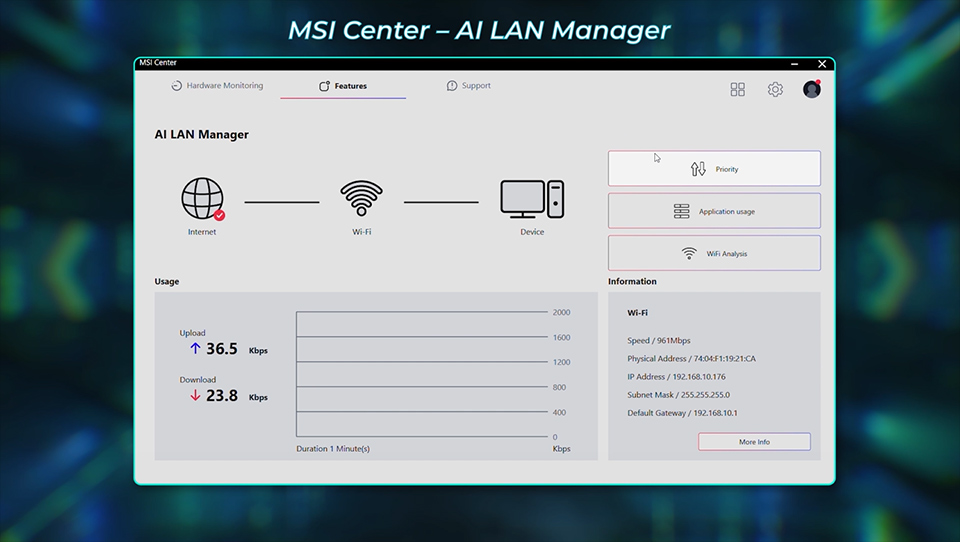
Task: Click the upload speed 36.5 value
Action: point(221,349)
